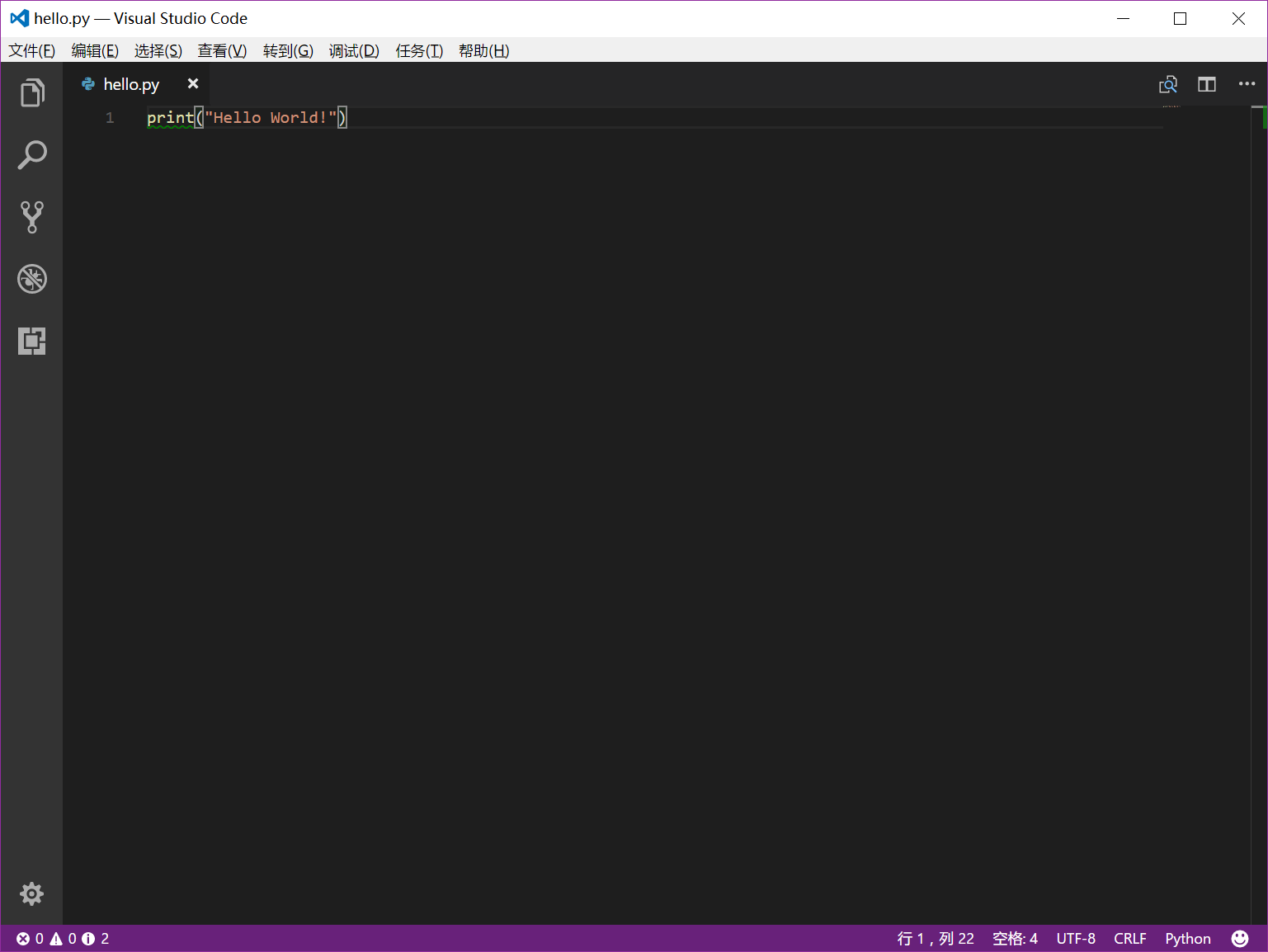
Task: Close the hello.py editor tab
Action: 193,84
